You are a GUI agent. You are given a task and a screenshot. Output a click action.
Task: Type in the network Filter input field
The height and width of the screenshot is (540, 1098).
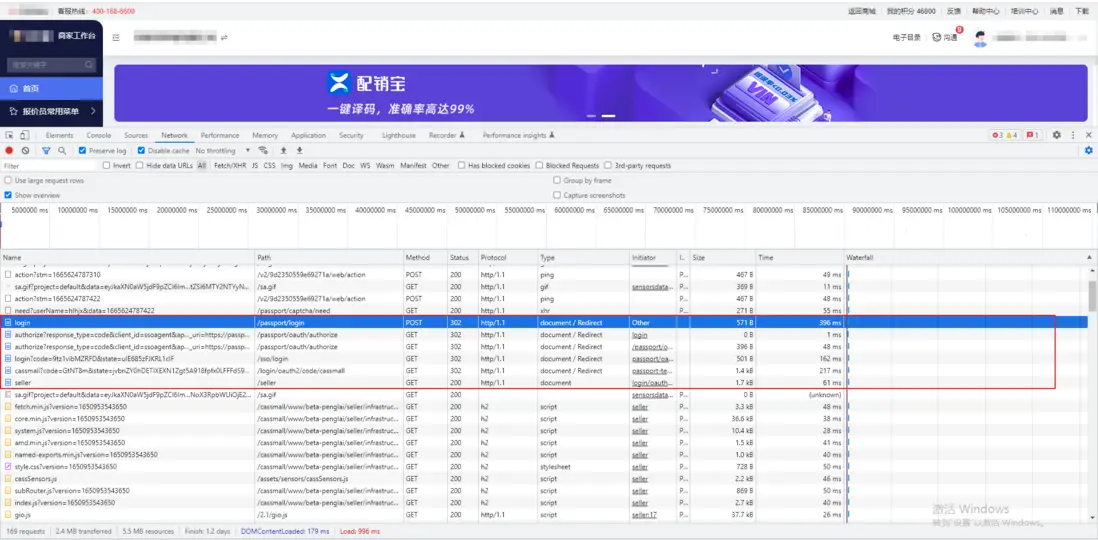pos(50,166)
